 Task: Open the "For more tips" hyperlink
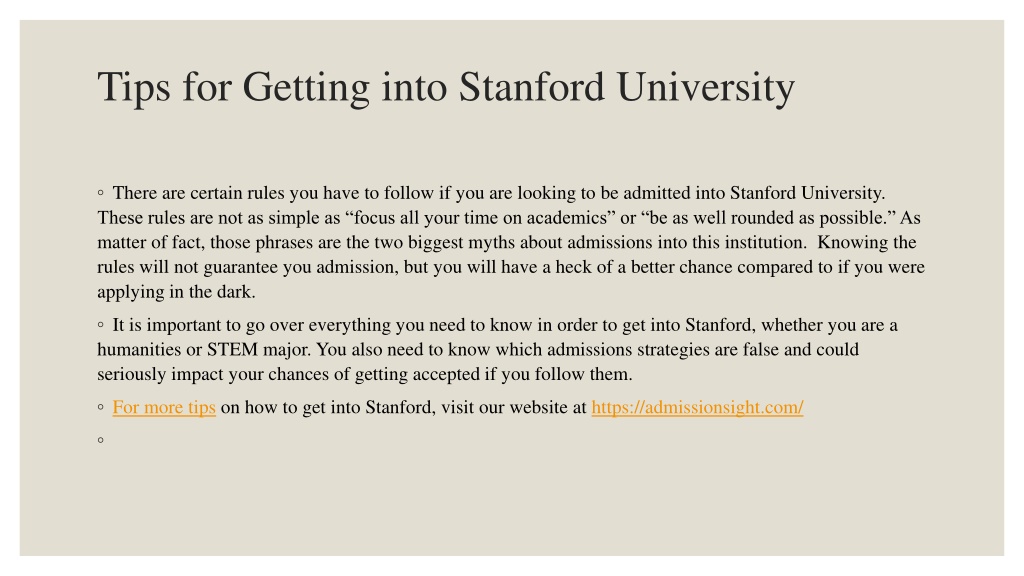(164, 408)
